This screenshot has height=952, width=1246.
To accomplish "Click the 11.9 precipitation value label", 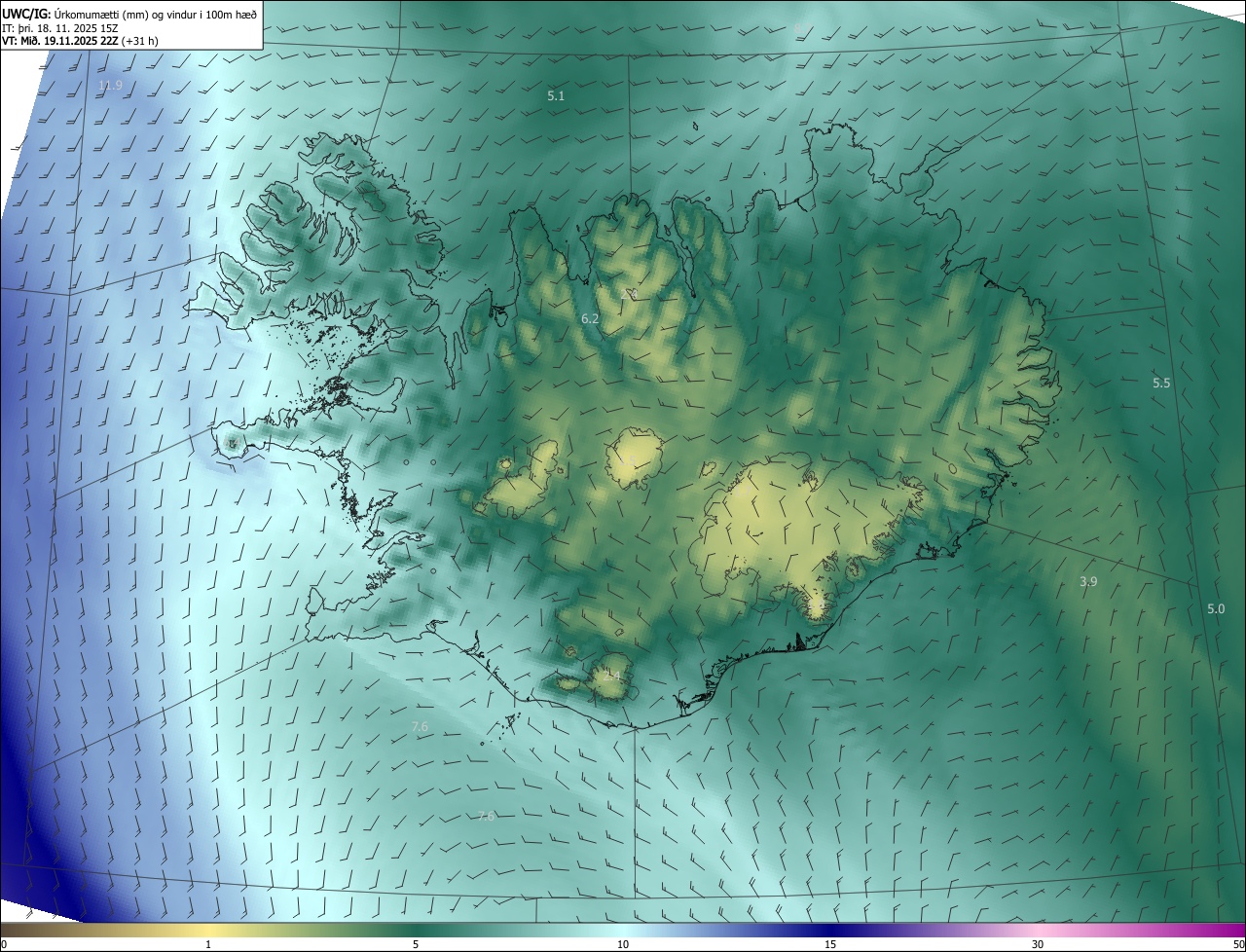I will click(x=111, y=86).
